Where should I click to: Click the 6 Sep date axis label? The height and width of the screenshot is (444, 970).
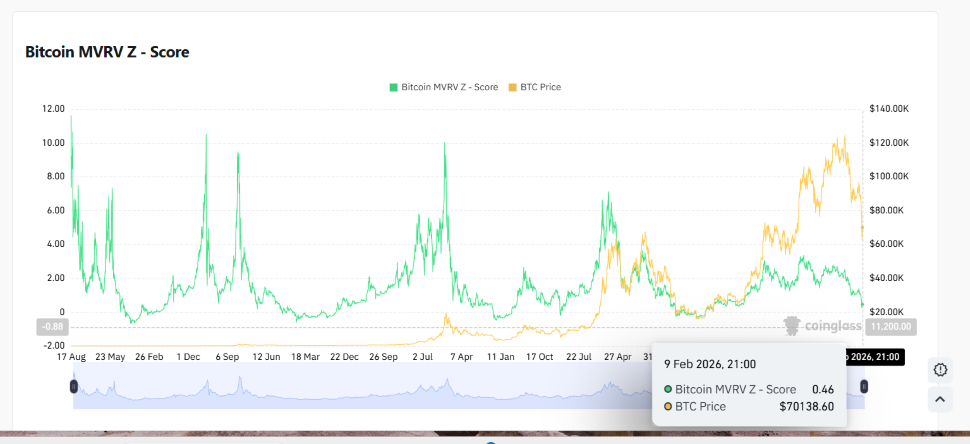pyautogui.click(x=228, y=357)
